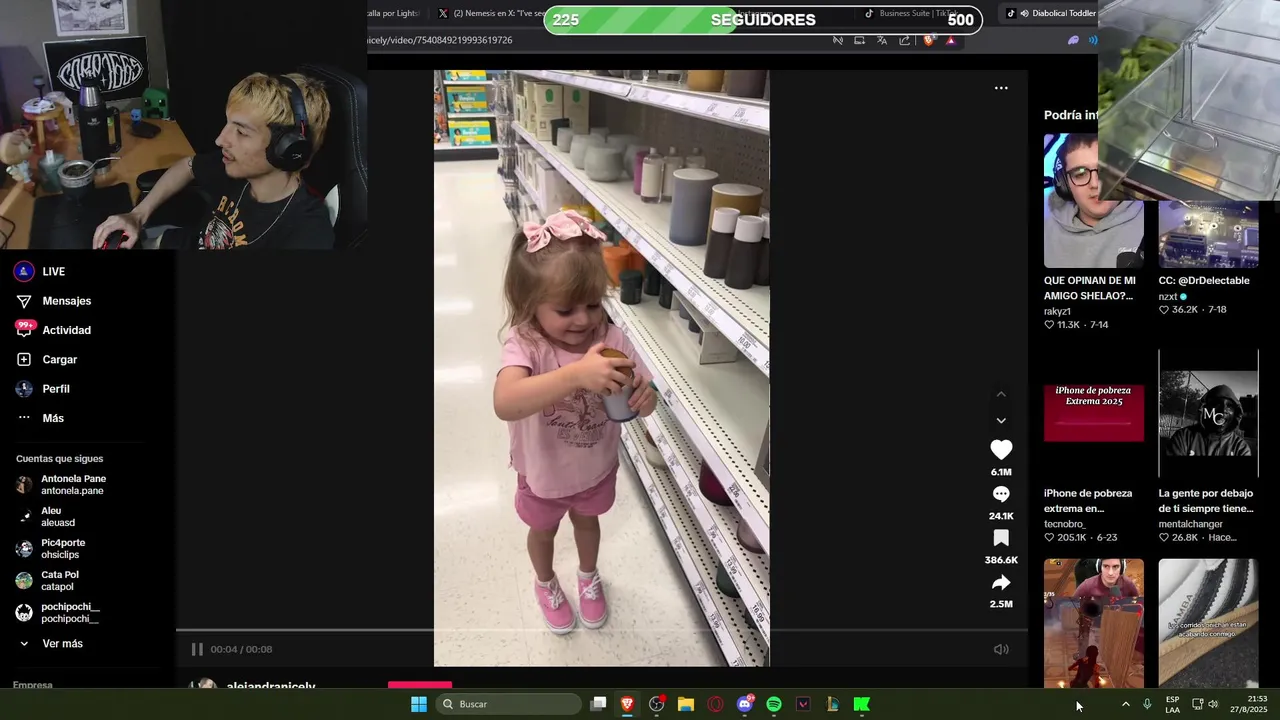Save video with bookmark icon

pyautogui.click(x=1001, y=538)
